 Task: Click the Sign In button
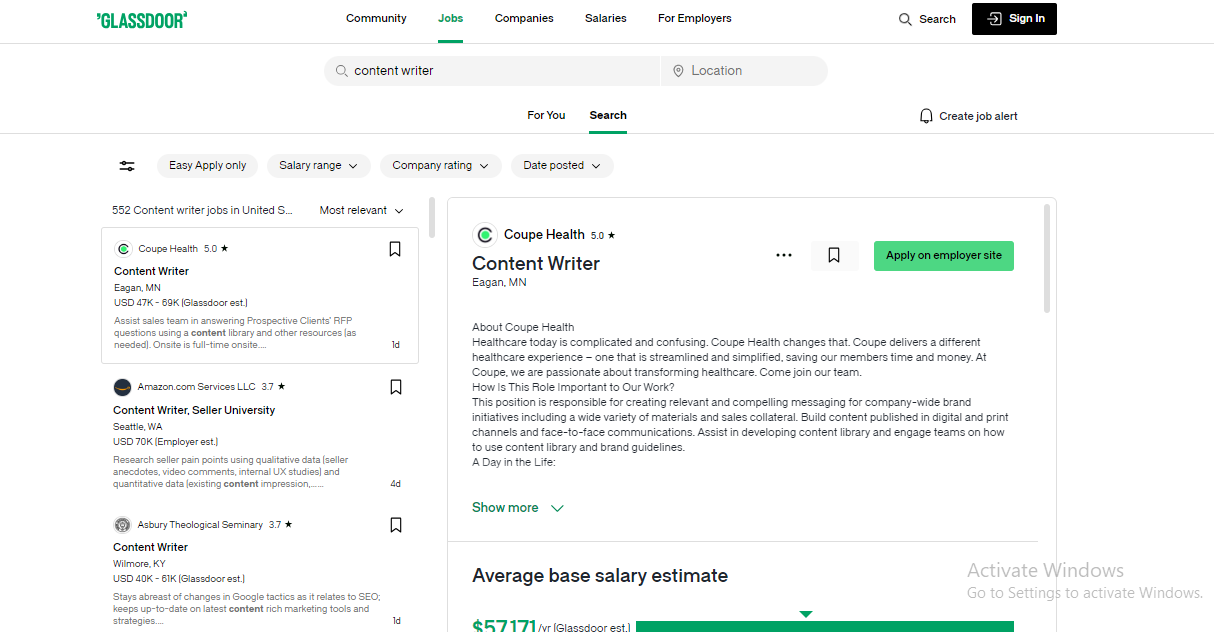pyautogui.click(x=1014, y=19)
